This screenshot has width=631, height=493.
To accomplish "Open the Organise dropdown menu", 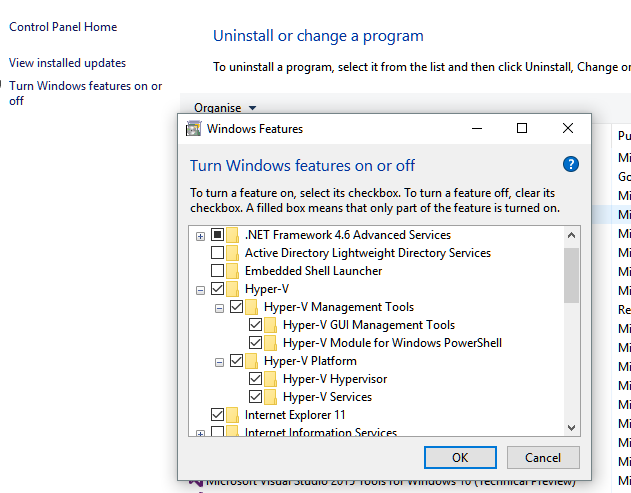I will tap(225, 108).
